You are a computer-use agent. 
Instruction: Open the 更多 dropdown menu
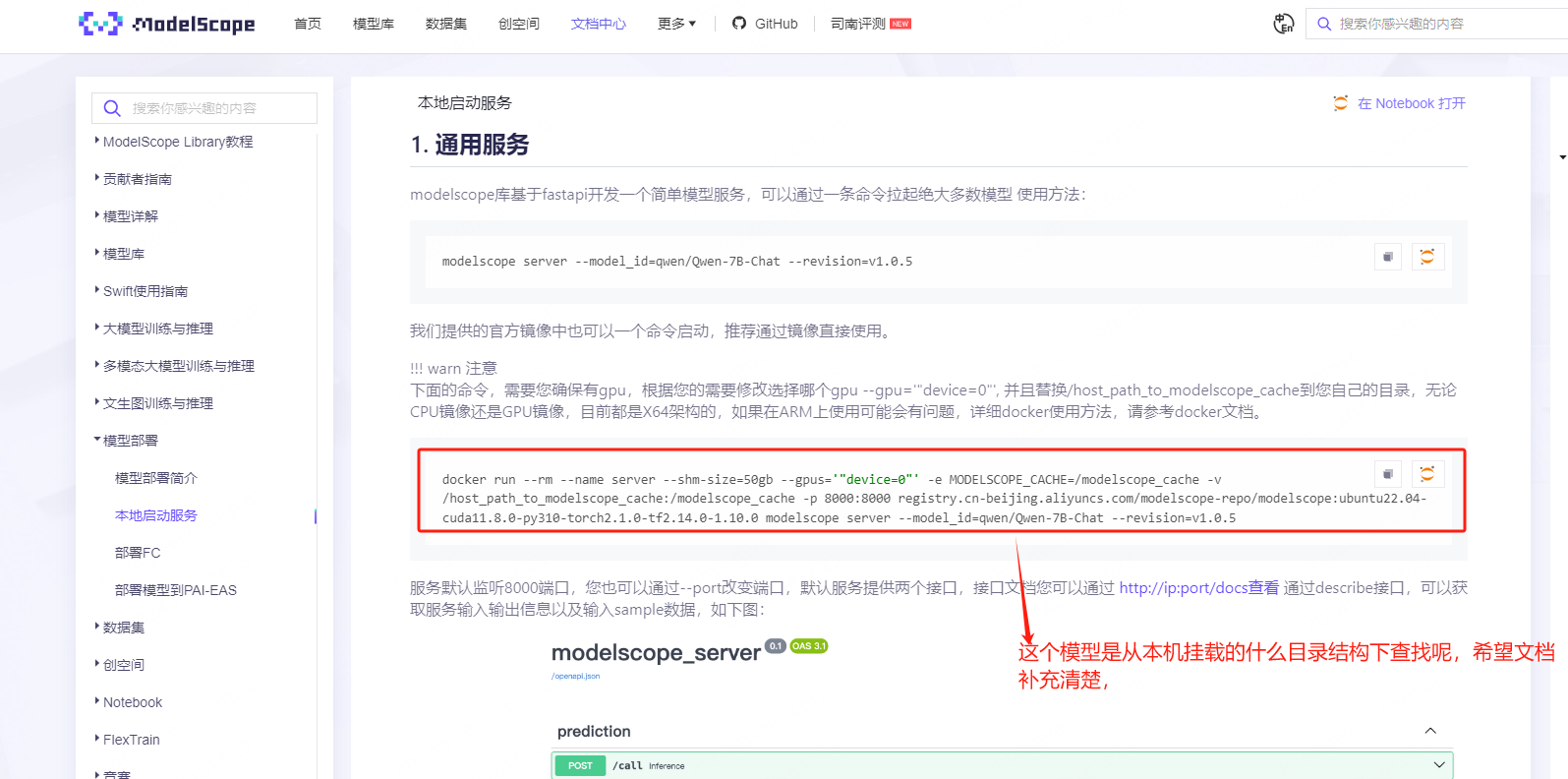(676, 24)
